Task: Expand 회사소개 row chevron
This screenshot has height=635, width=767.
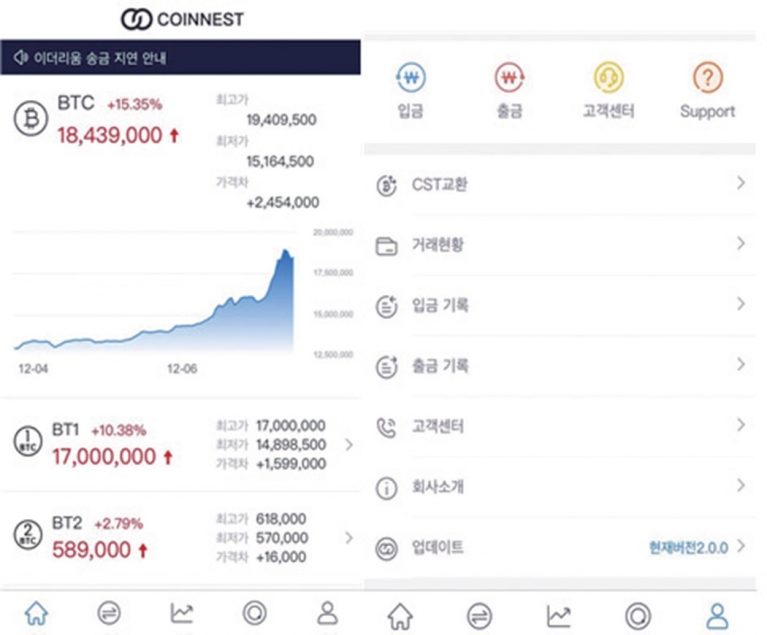Action: 741,485
